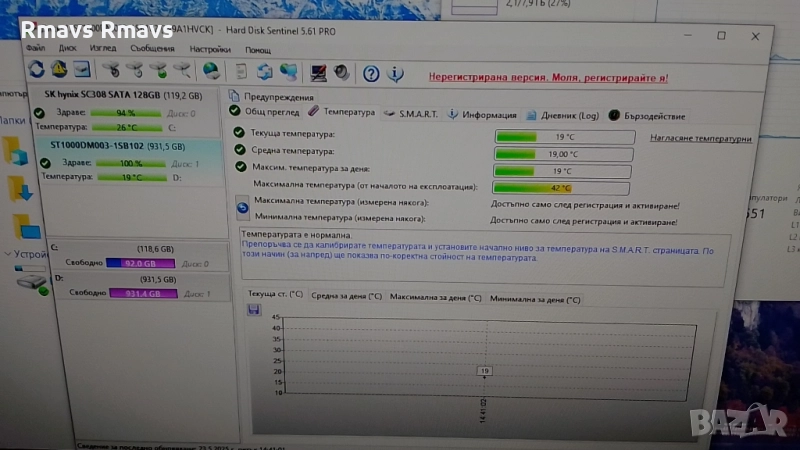
Task: Click the registration reminder link
Action: (x=547, y=76)
